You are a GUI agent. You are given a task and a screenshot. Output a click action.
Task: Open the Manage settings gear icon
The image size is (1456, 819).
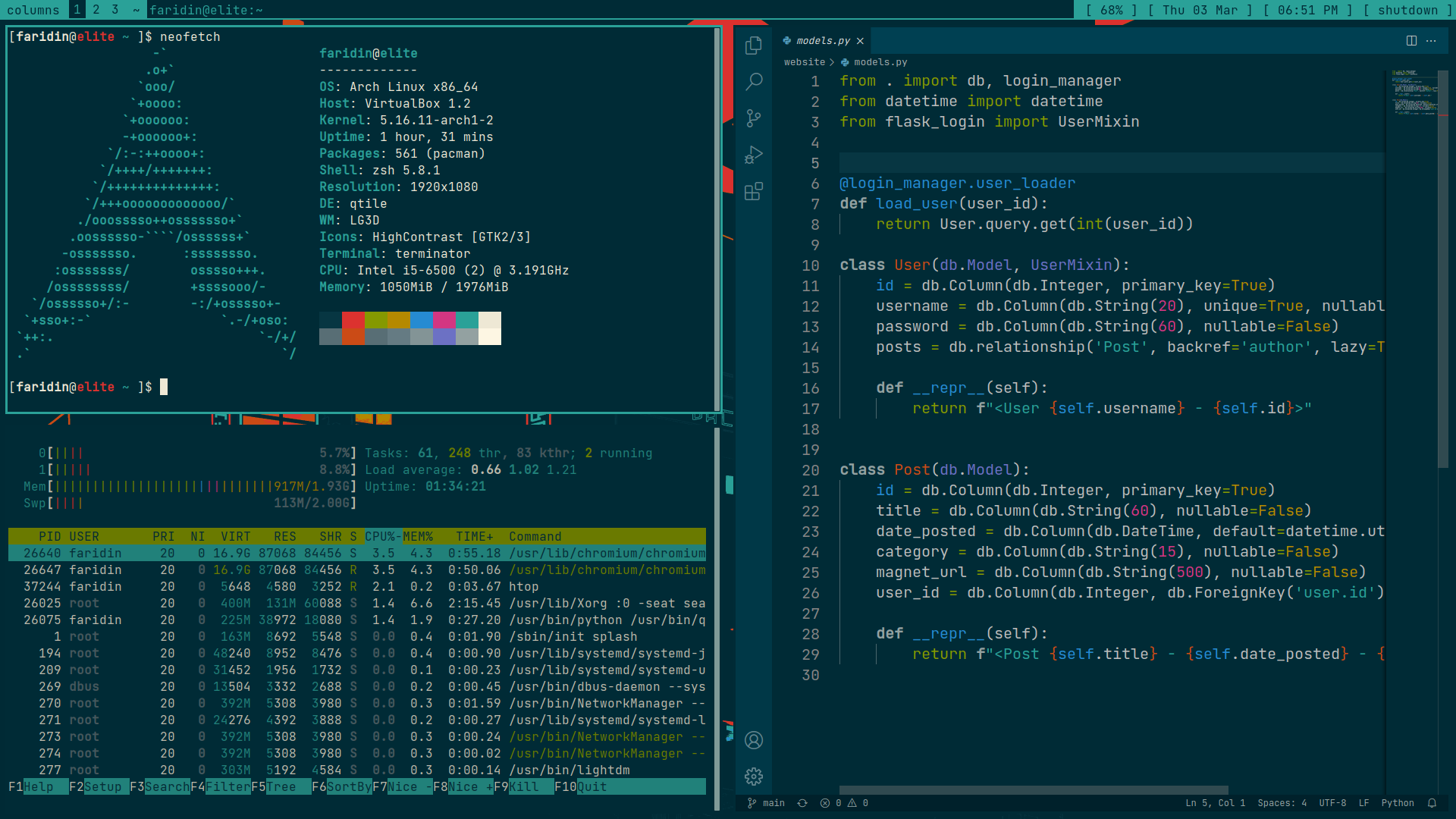click(753, 776)
